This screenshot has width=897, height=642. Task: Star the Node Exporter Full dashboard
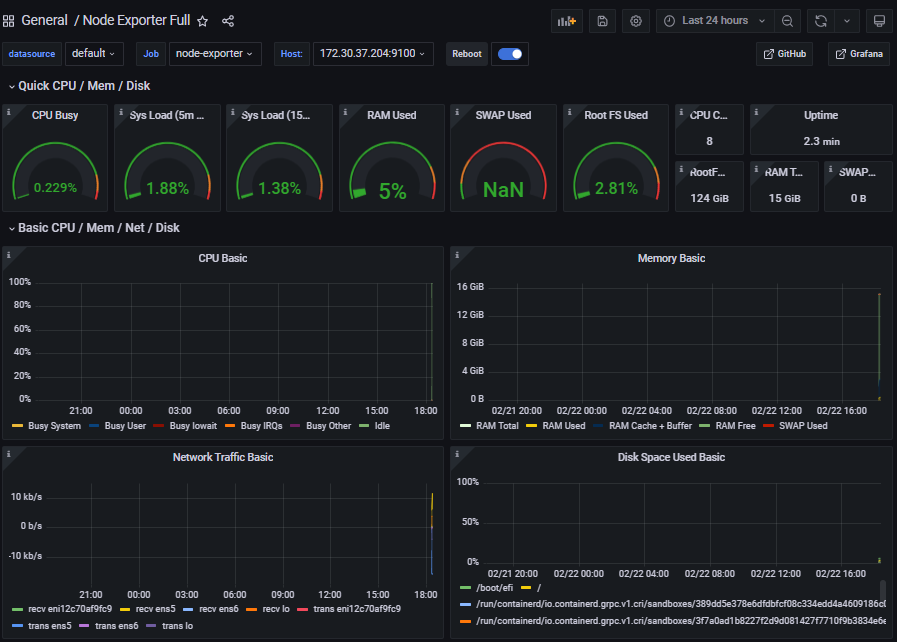click(x=203, y=21)
